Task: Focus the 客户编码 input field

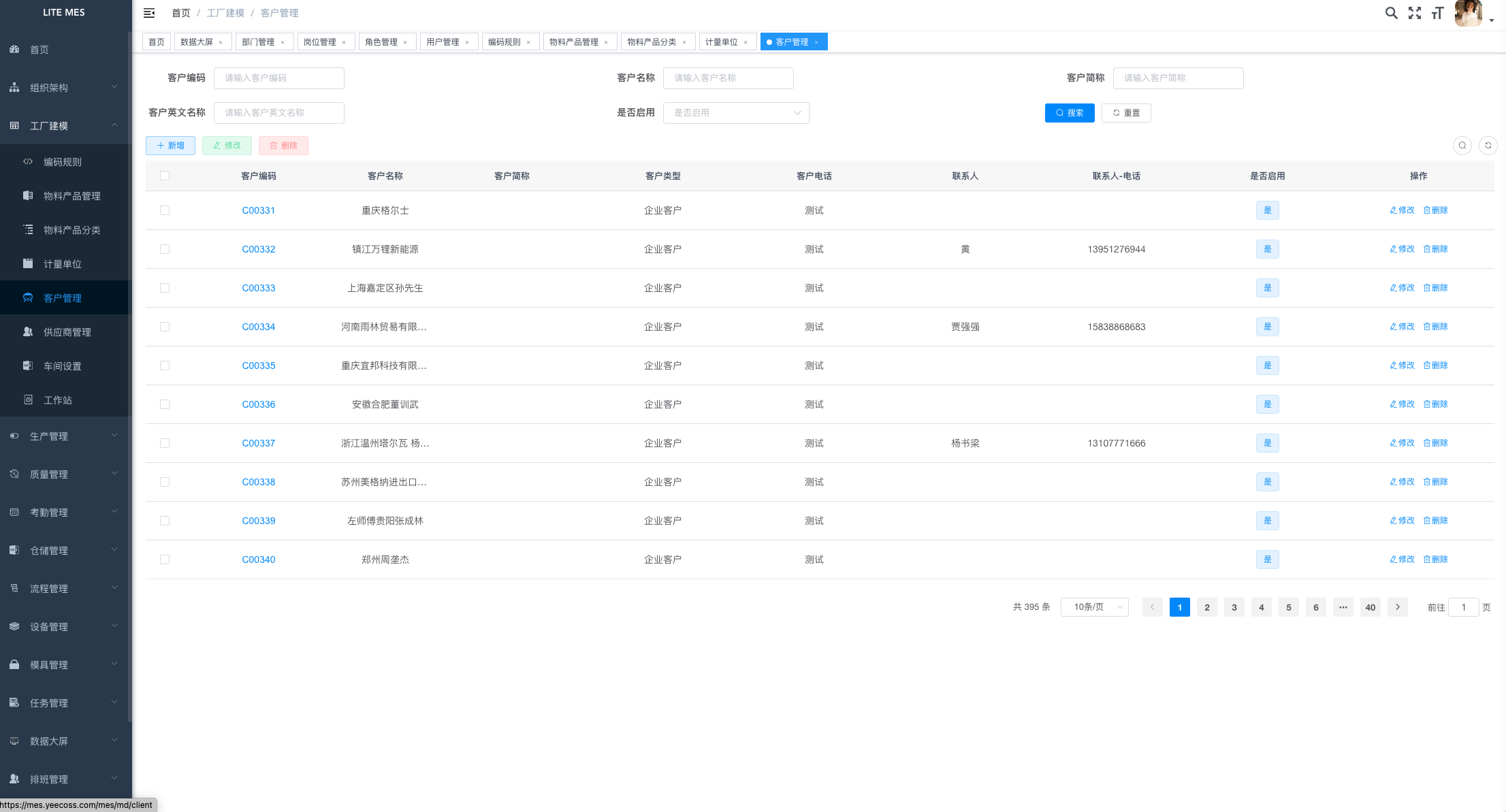Action: [279, 78]
